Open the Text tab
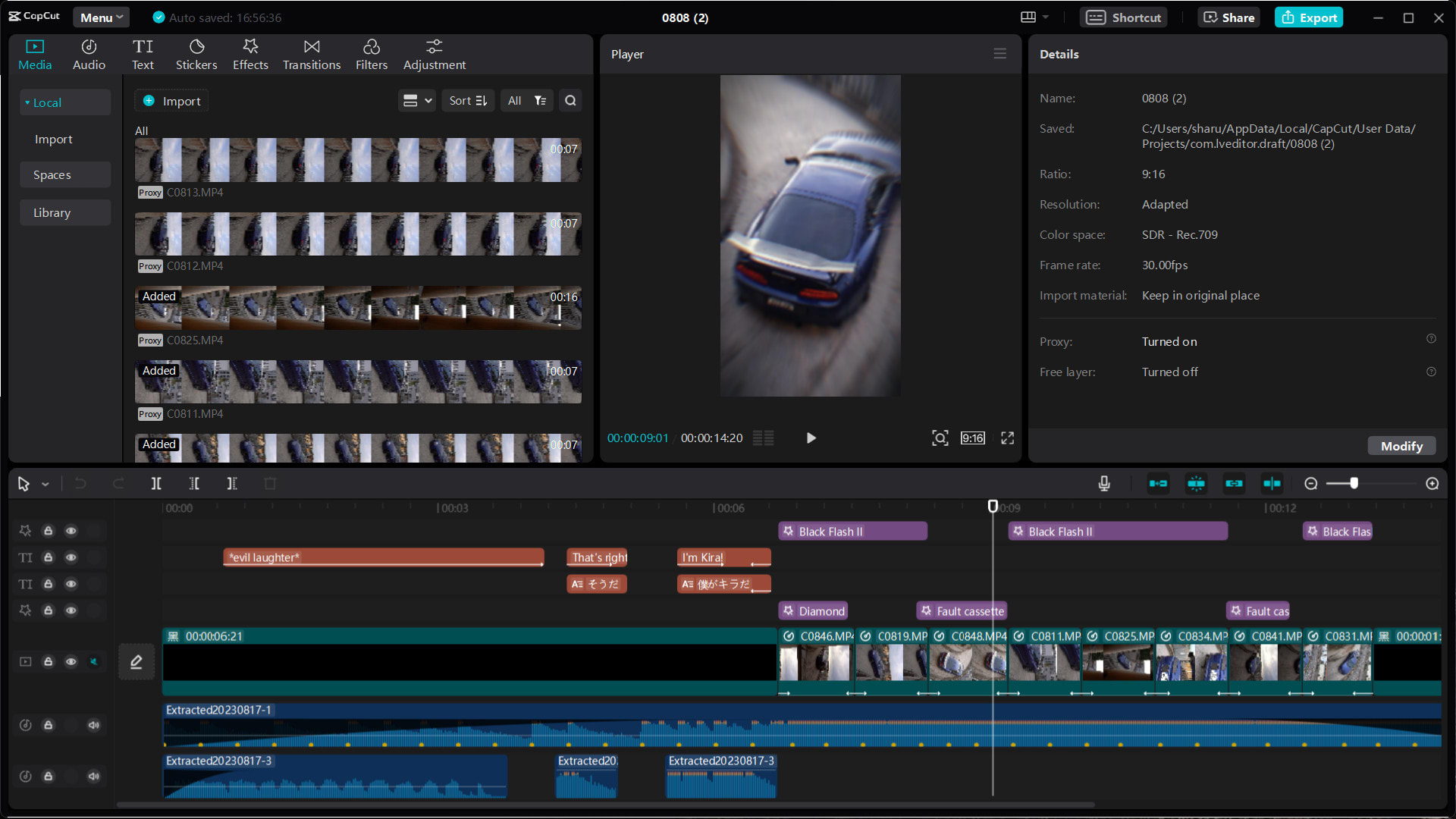The height and width of the screenshot is (819, 1456). (143, 55)
